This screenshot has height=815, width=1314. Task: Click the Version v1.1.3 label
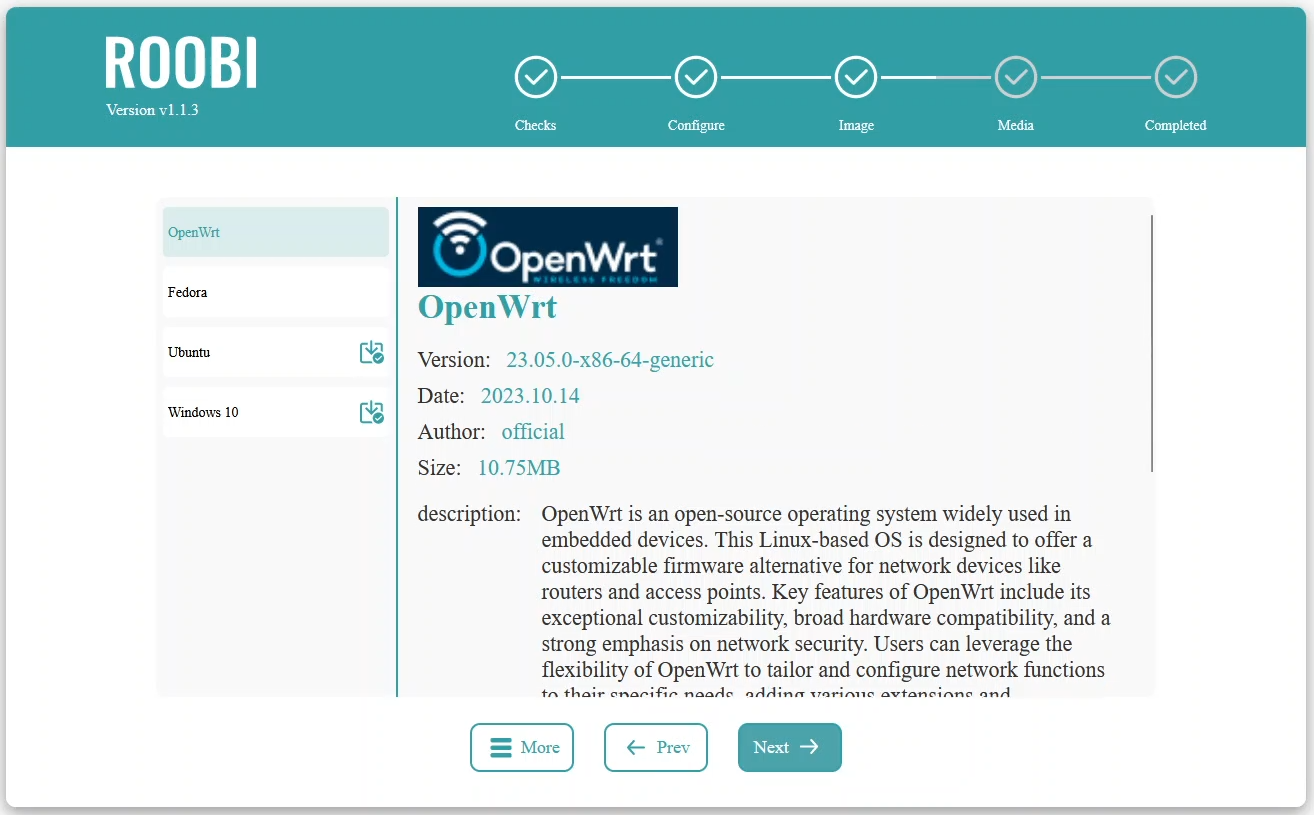click(x=152, y=110)
